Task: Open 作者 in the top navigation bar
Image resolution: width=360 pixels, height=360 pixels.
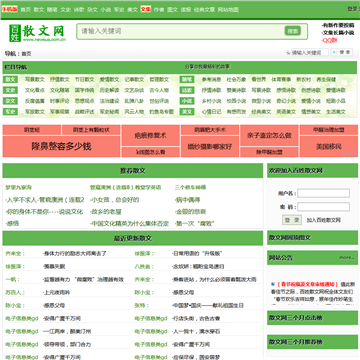Action: click(x=159, y=10)
